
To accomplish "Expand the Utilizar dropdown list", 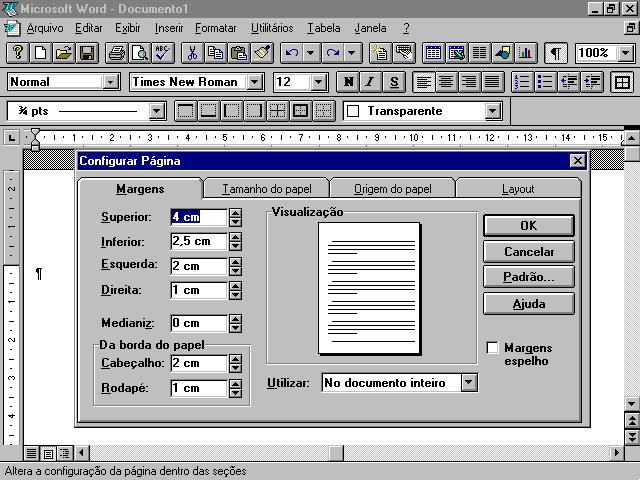I will (469, 383).
